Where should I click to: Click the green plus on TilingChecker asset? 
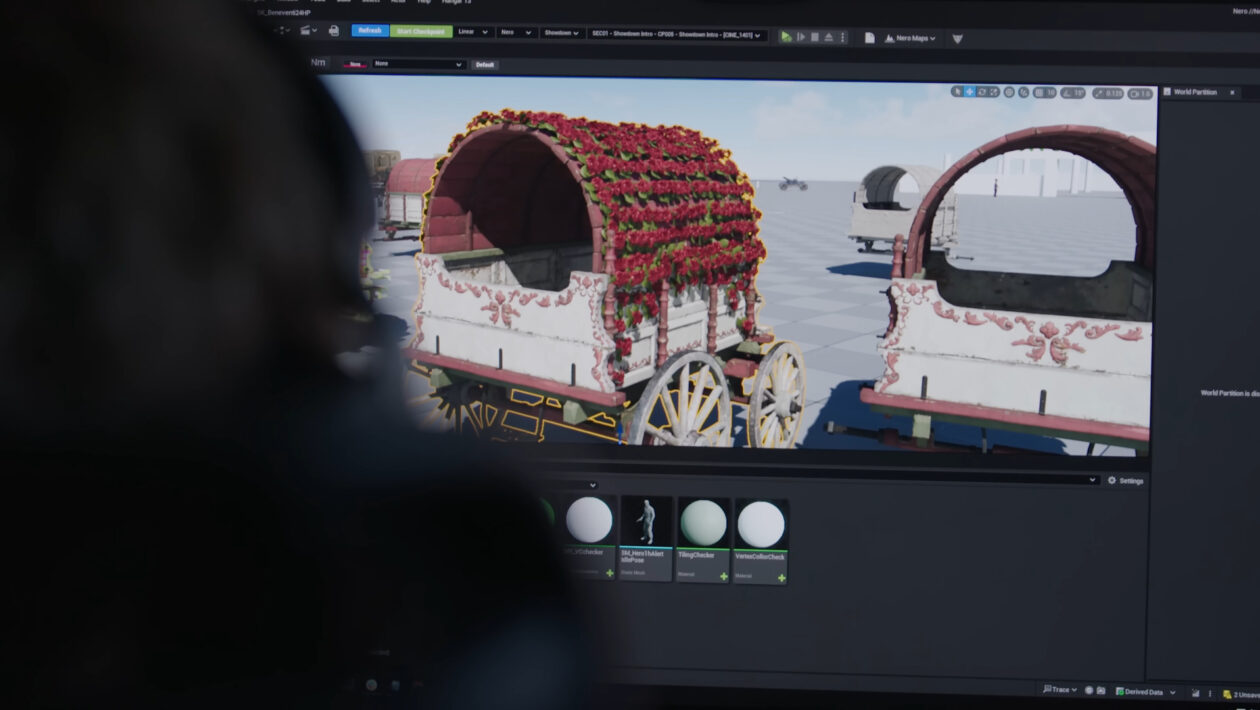tap(723, 576)
